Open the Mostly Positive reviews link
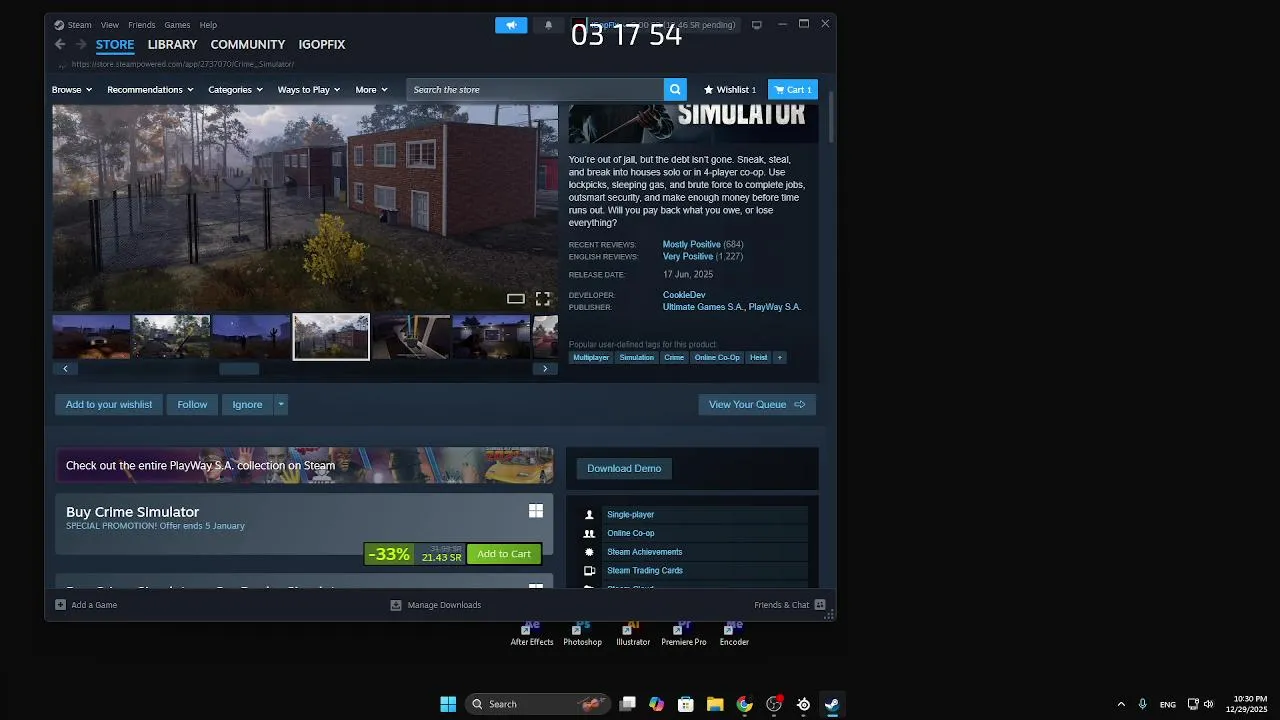This screenshot has width=1280, height=720. pyautogui.click(x=691, y=244)
